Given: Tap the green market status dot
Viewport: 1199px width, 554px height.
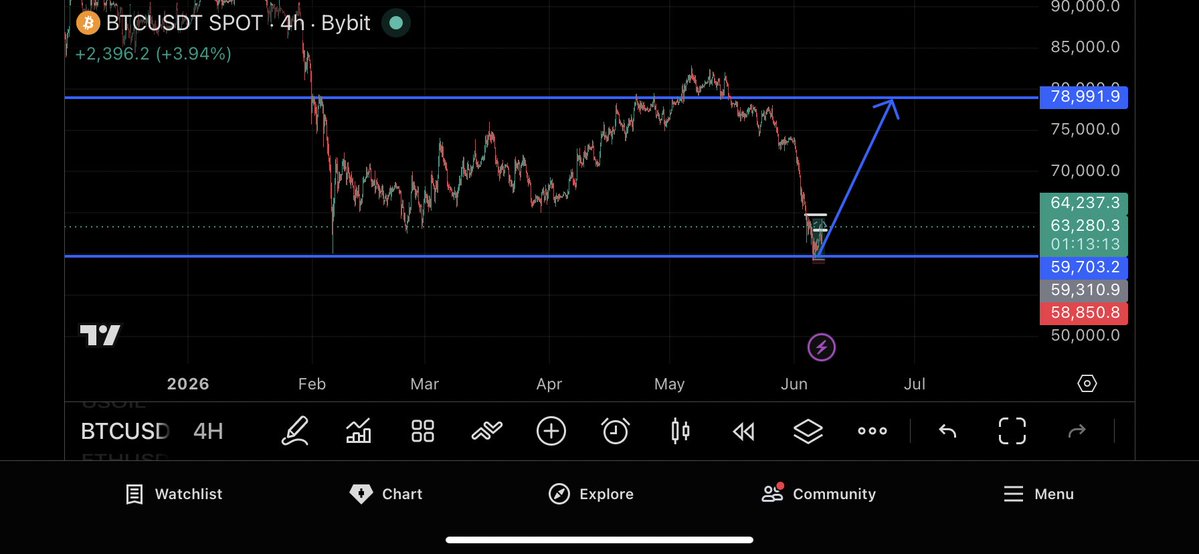Looking at the screenshot, I should (396, 23).
